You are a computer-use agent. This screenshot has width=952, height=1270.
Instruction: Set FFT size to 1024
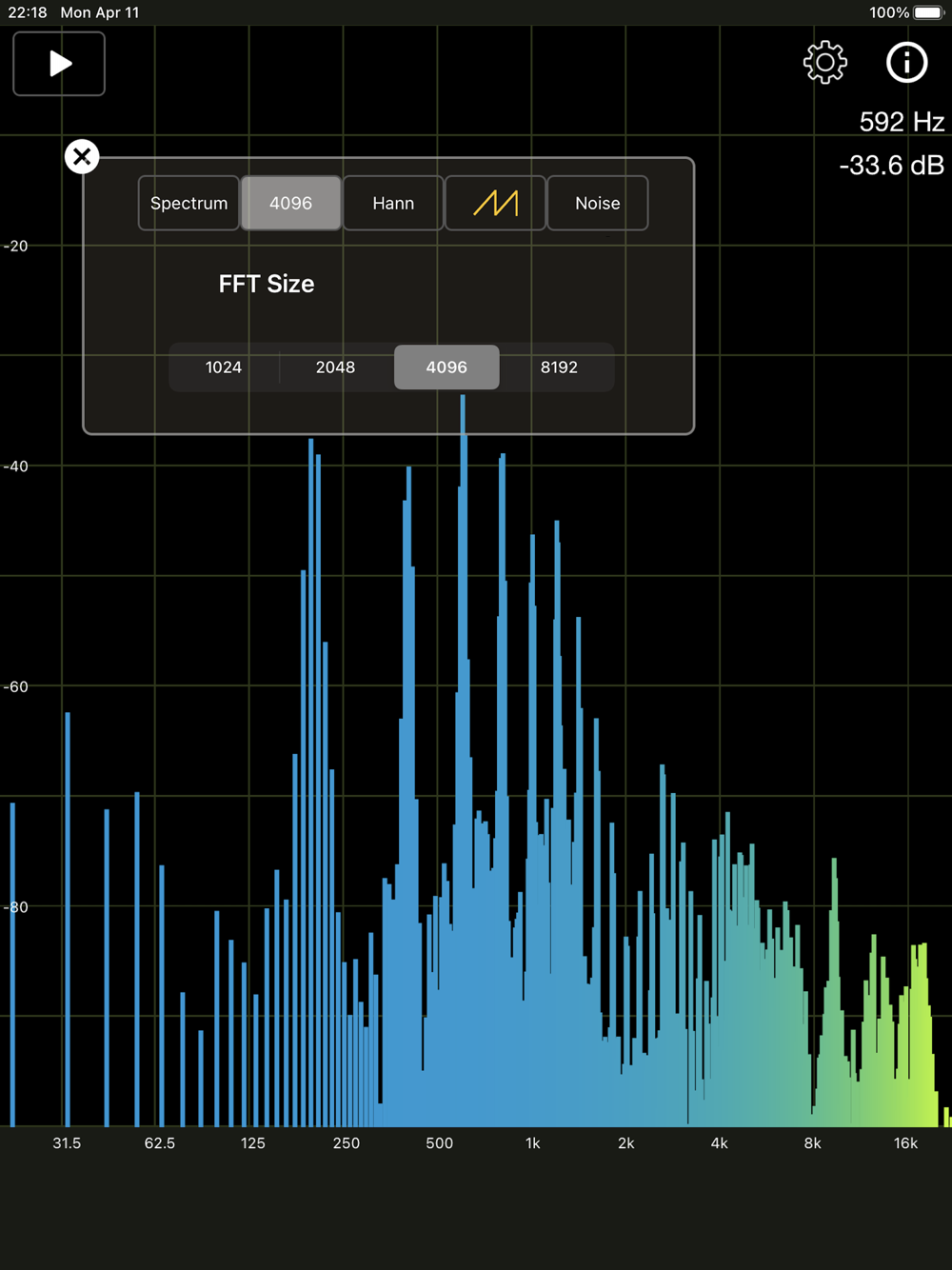coord(224,367)
